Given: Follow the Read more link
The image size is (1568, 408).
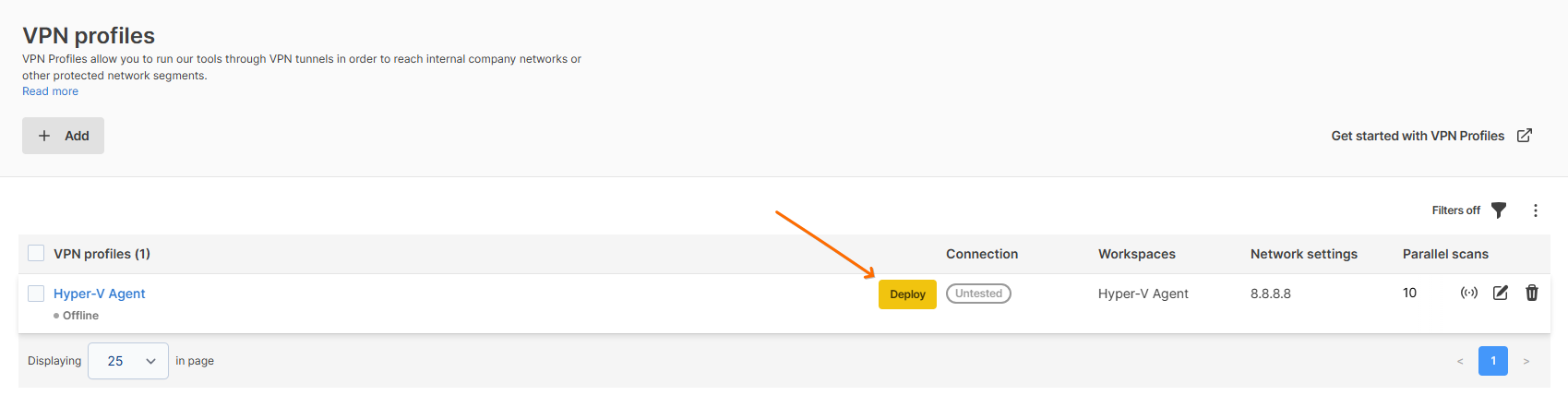Looking at the screenshot, I should 50,91.
